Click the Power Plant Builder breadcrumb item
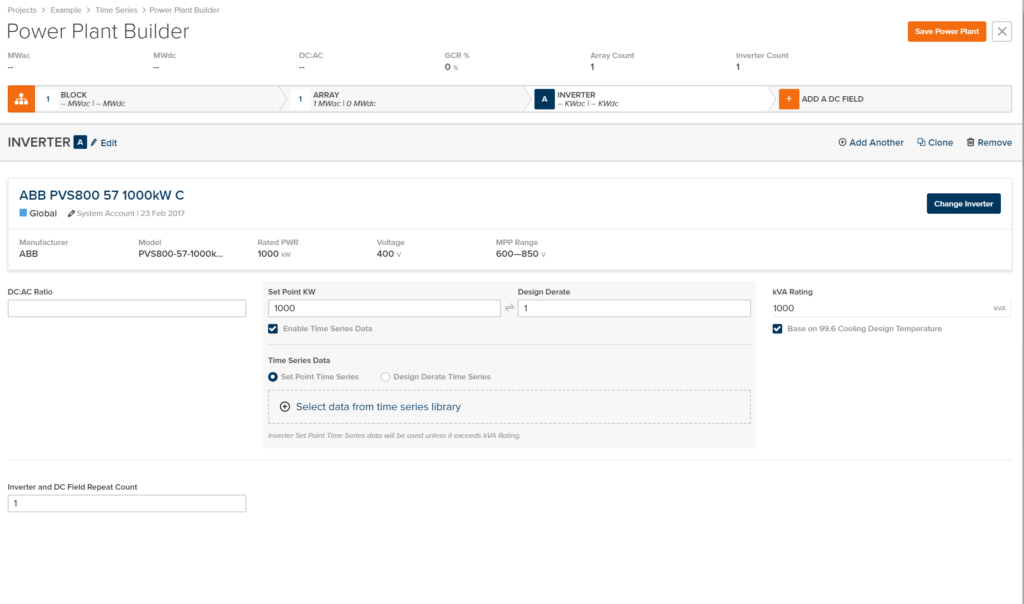 click(184, 10)
